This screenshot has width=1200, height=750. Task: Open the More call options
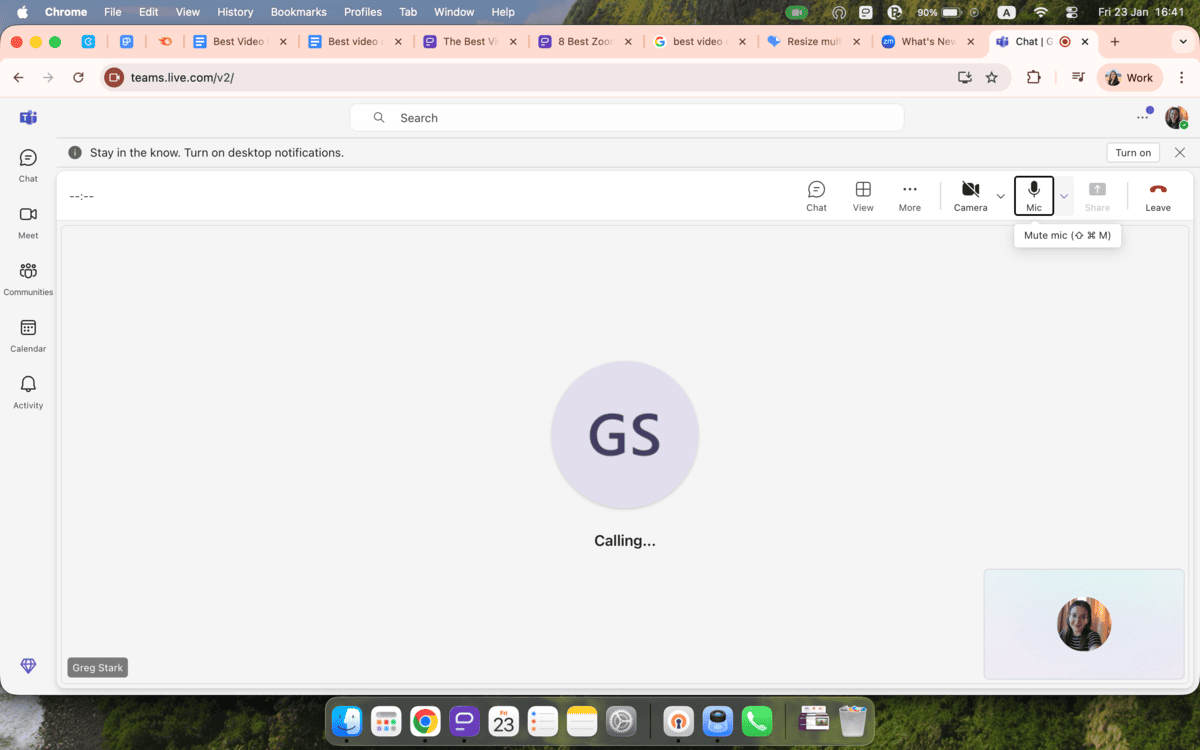tap(909, 195)
